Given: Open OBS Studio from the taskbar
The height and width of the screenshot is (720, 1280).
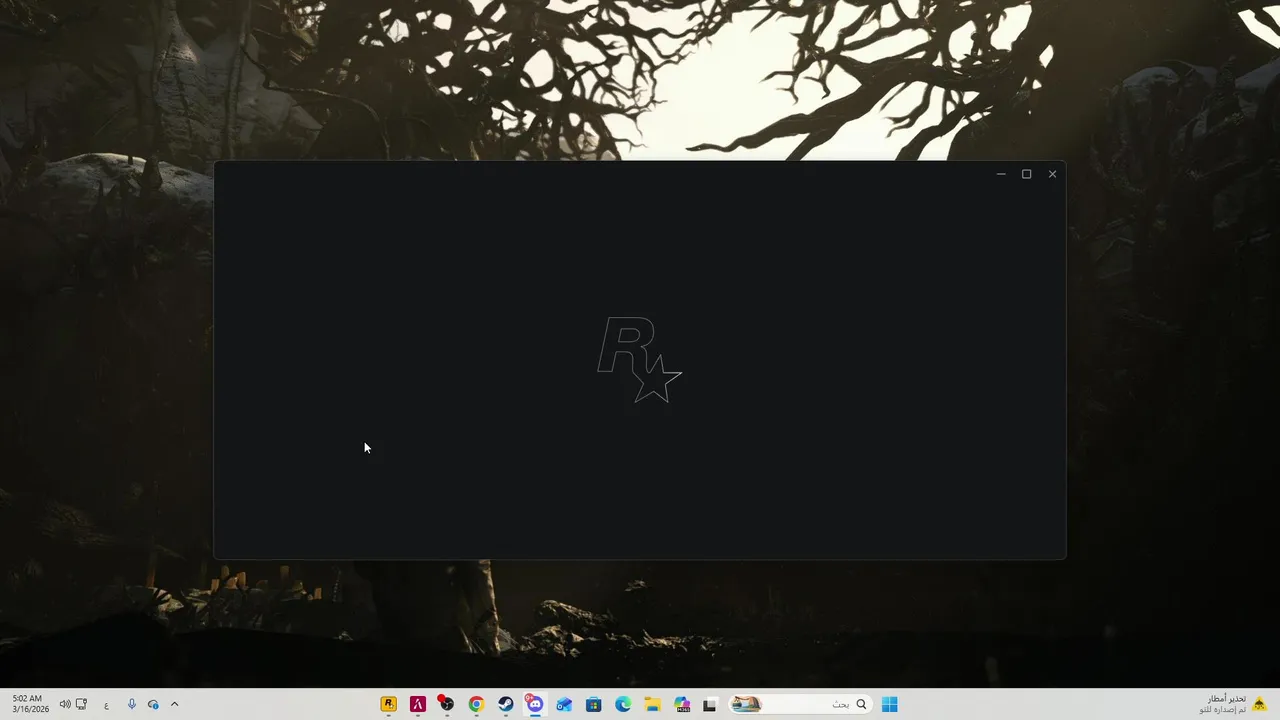Looking at the screenshot, I should point(447,704).
